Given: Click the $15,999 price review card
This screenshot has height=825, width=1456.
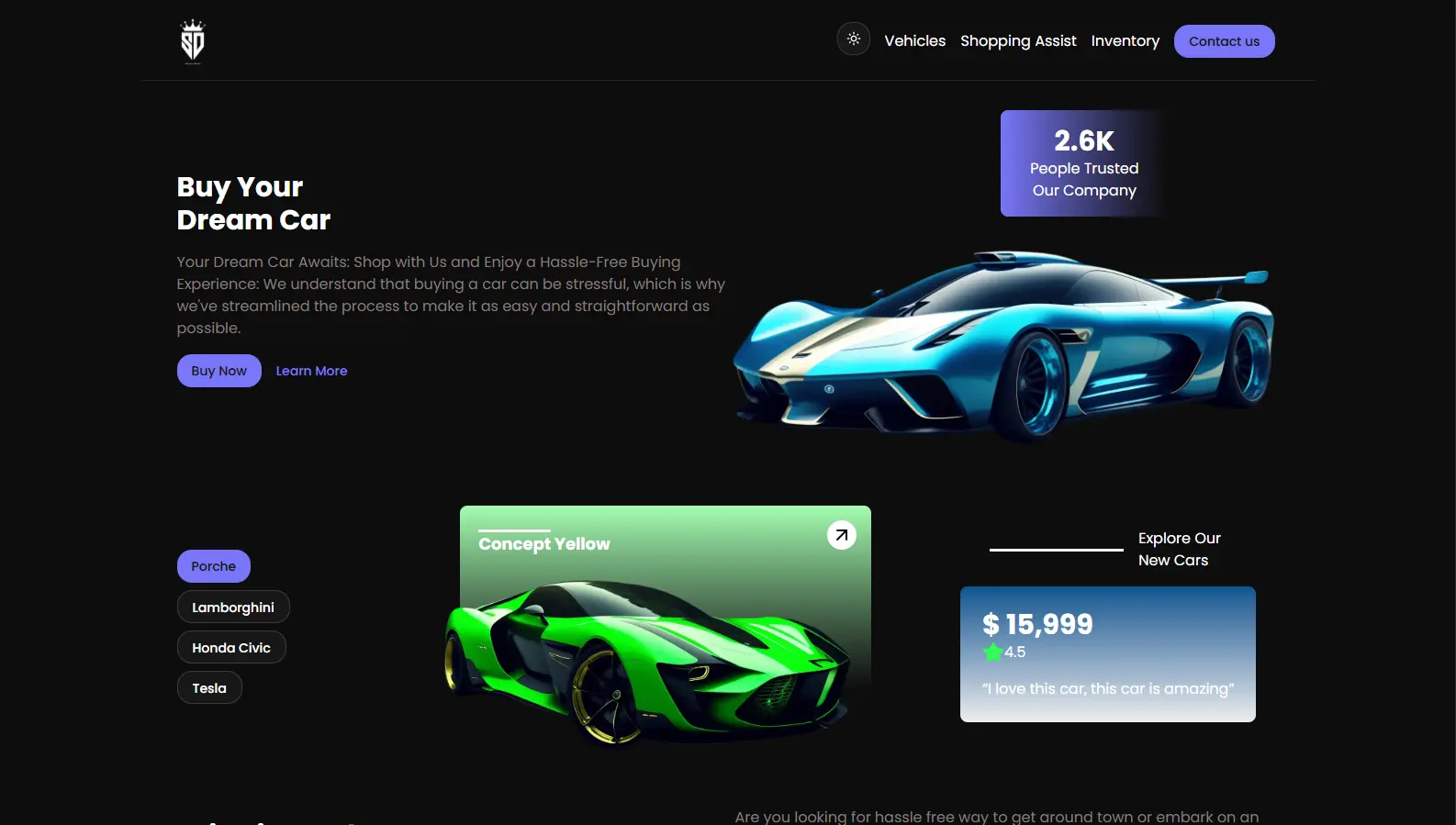Looking at the screenshot, I should point(1108,654).
